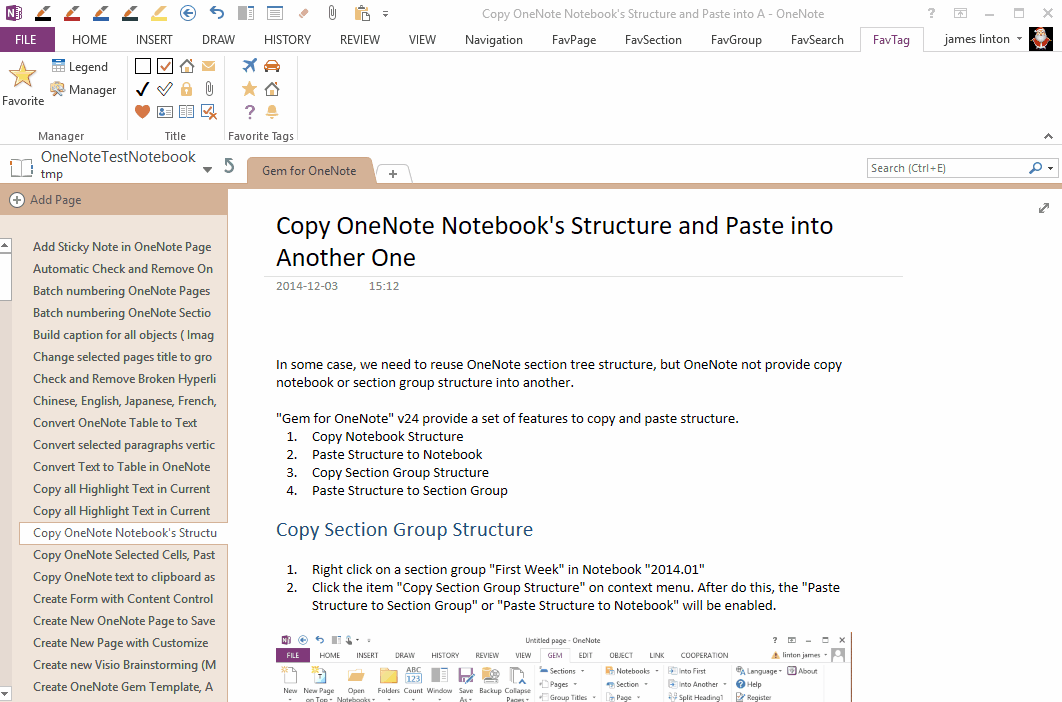
Task: Open page Create New Page with Customize
Action: 121,643
